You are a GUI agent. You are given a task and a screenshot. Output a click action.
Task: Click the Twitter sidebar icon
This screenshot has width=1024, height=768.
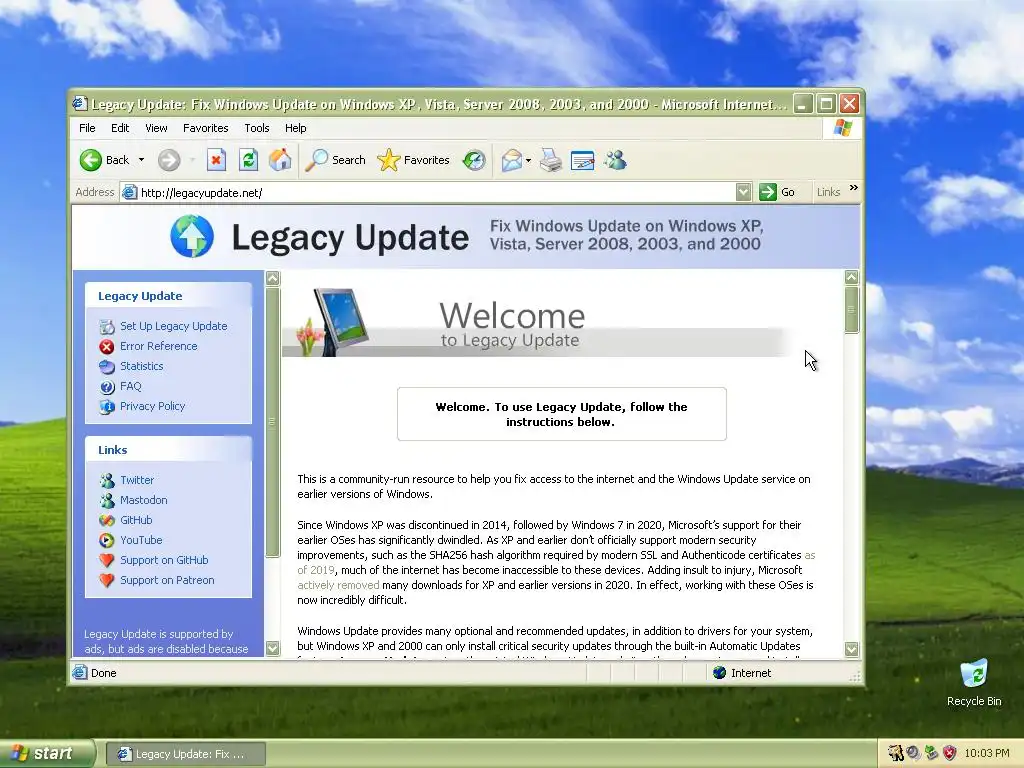[x=107, y=481]
